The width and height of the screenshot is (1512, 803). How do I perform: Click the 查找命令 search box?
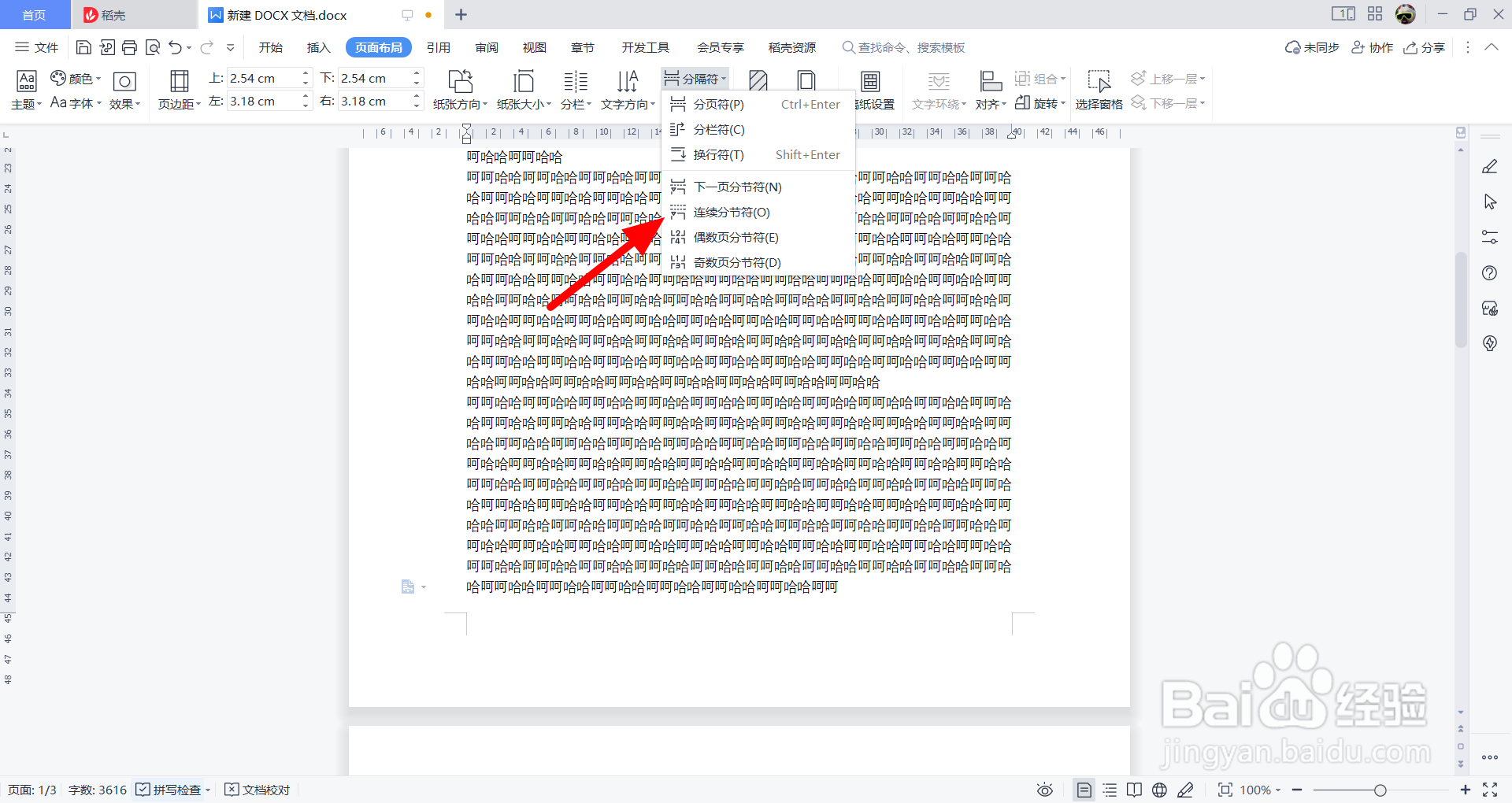coord(904,48)
